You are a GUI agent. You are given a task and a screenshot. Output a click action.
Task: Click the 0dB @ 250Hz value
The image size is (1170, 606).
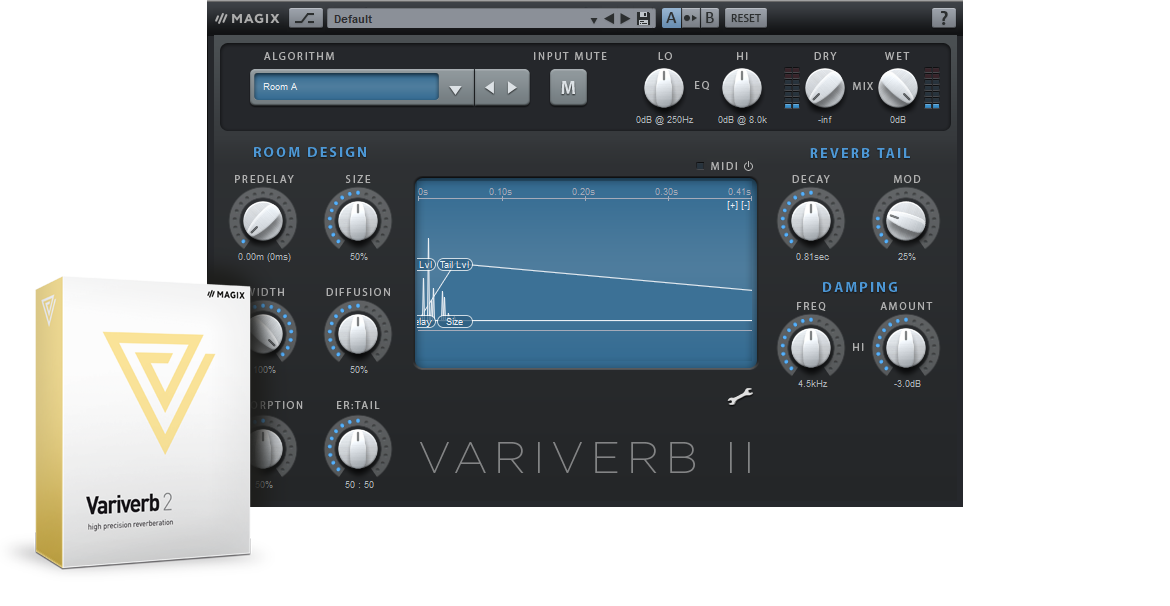664,119
